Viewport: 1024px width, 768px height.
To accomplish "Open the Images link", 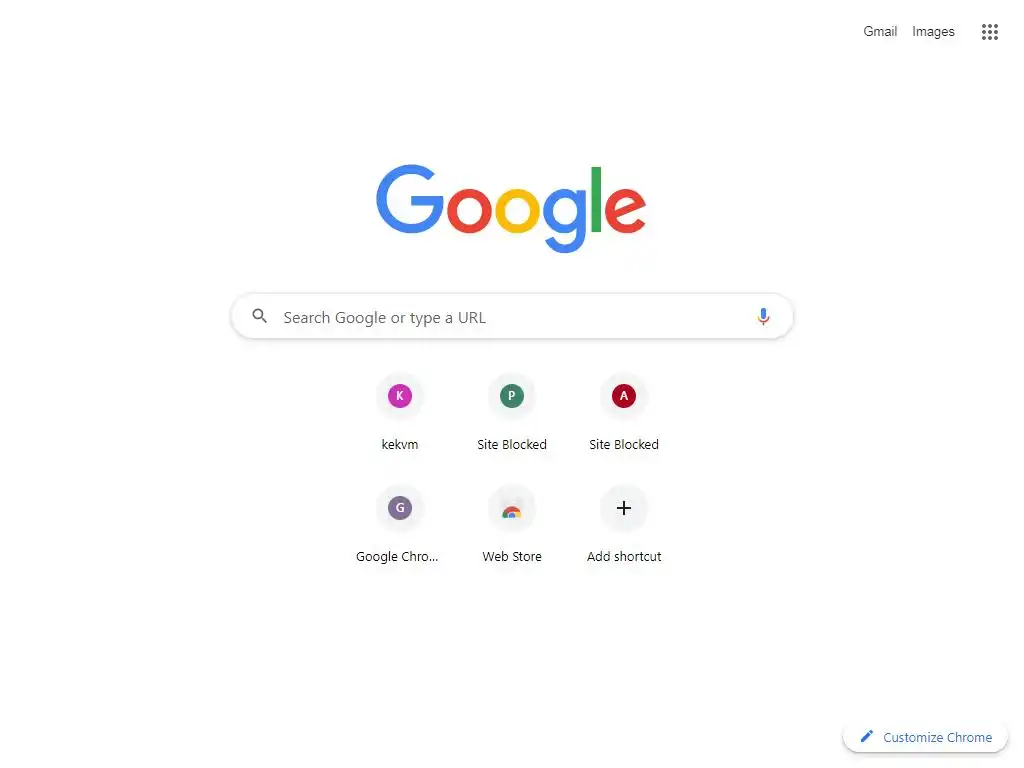I will [x=933, y=31].
